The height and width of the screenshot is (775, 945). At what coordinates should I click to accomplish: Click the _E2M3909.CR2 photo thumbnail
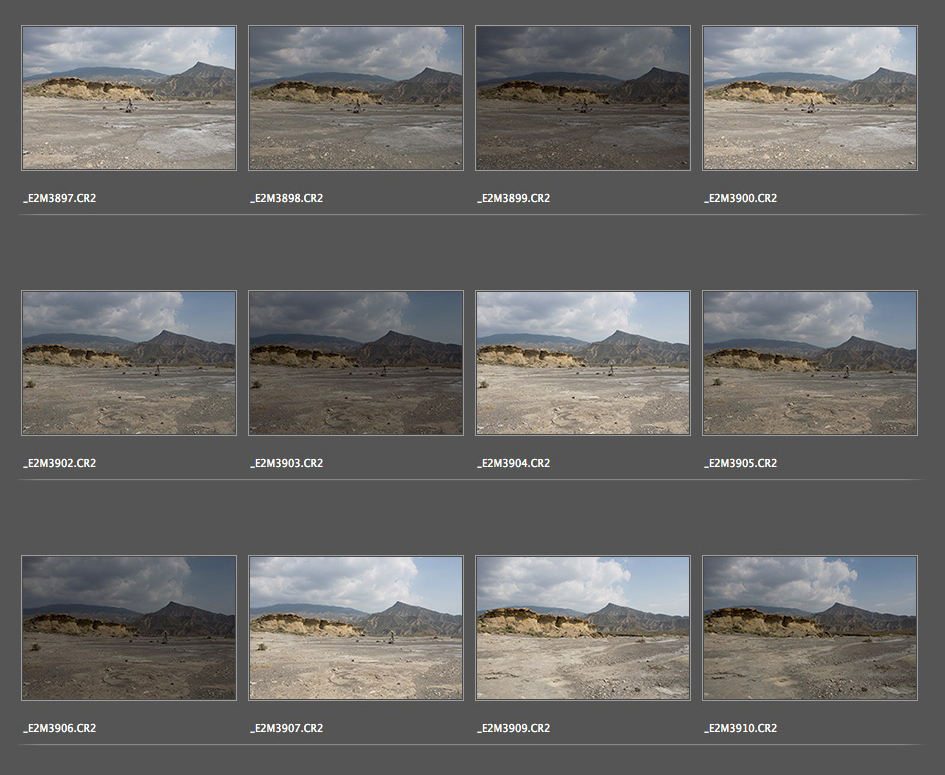coord(583,628)
